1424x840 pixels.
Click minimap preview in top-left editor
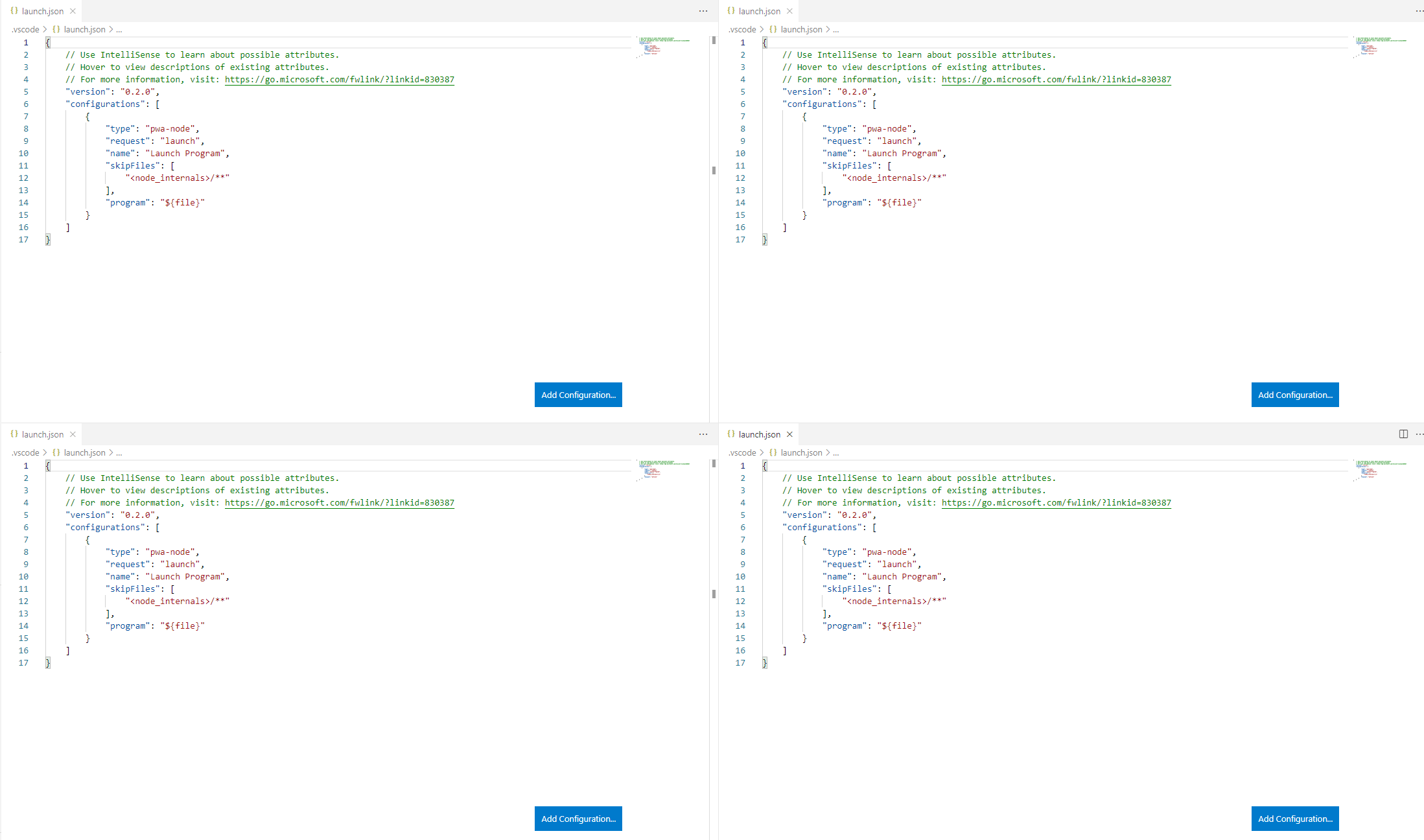[x=664, y=47]
